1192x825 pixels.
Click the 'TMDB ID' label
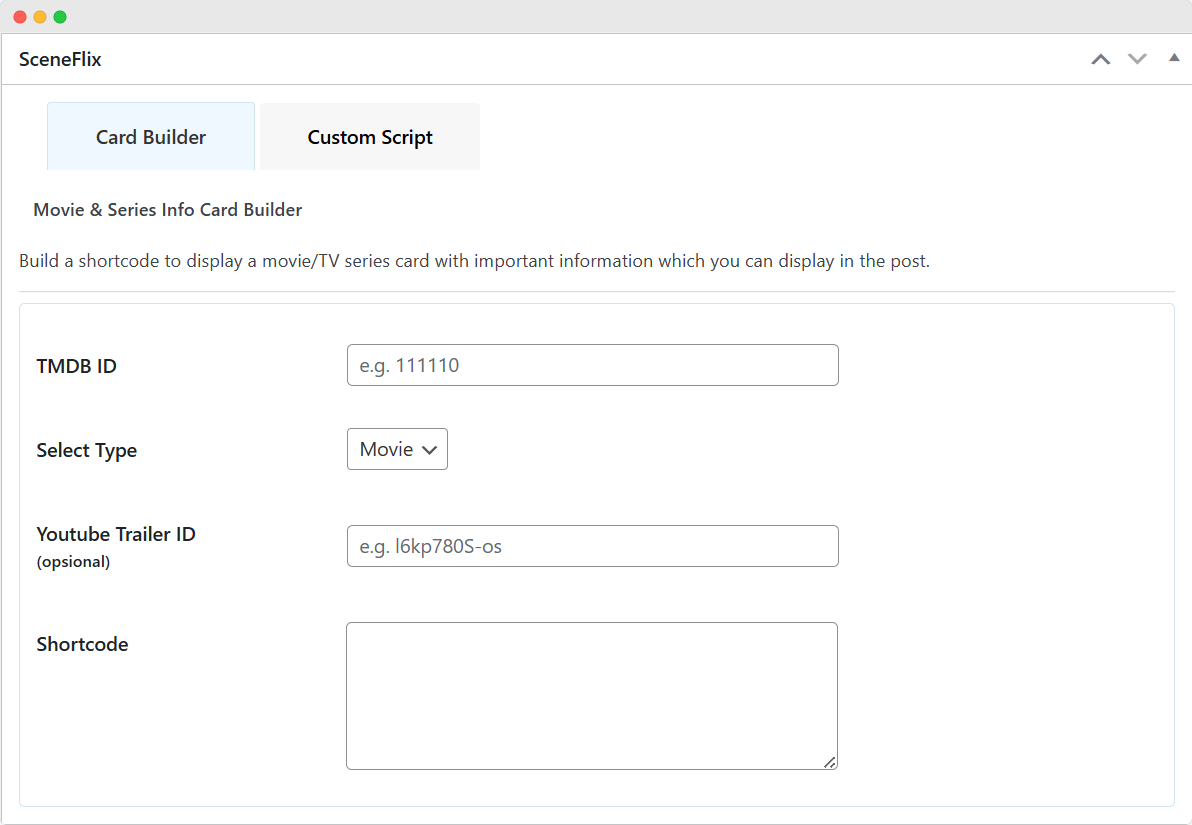(77, 366)
